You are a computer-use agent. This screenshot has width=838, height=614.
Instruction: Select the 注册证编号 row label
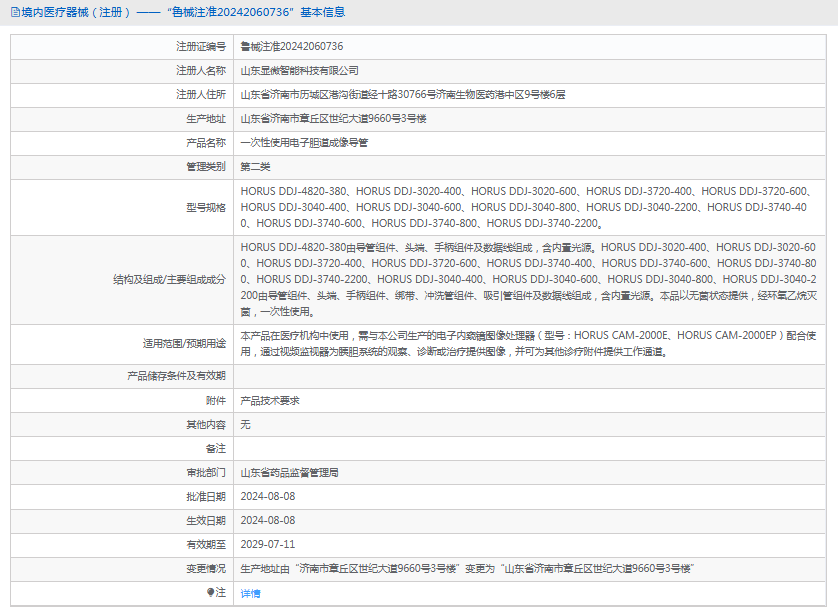click(x=201, y=47)
